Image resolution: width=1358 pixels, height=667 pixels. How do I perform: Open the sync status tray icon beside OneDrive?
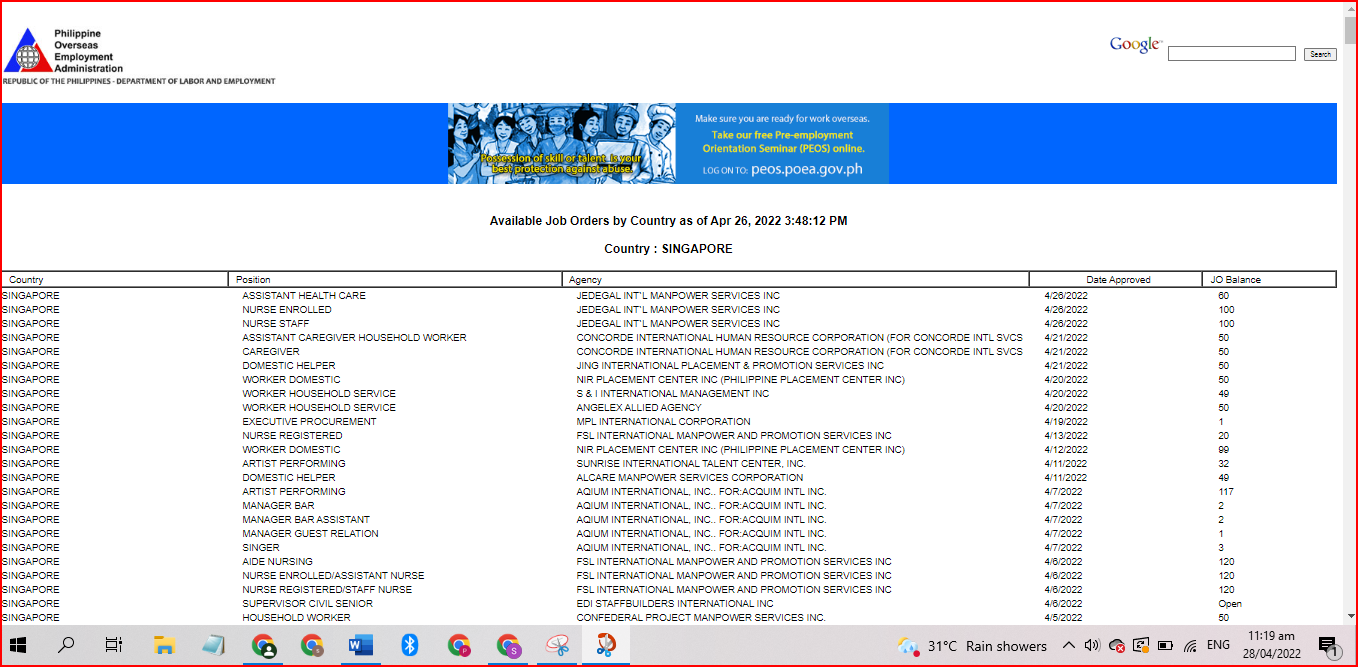click(1141, 646)
